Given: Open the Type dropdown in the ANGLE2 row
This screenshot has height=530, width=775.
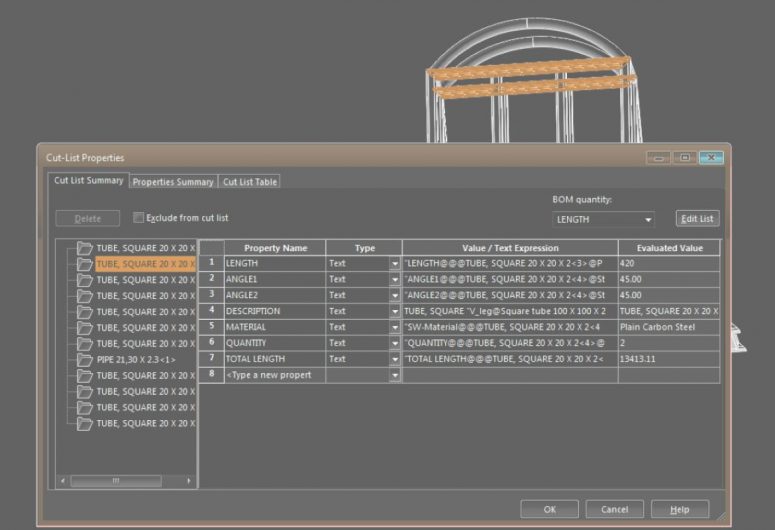Looking at the screenshot, I should click(x=394, y=295).
